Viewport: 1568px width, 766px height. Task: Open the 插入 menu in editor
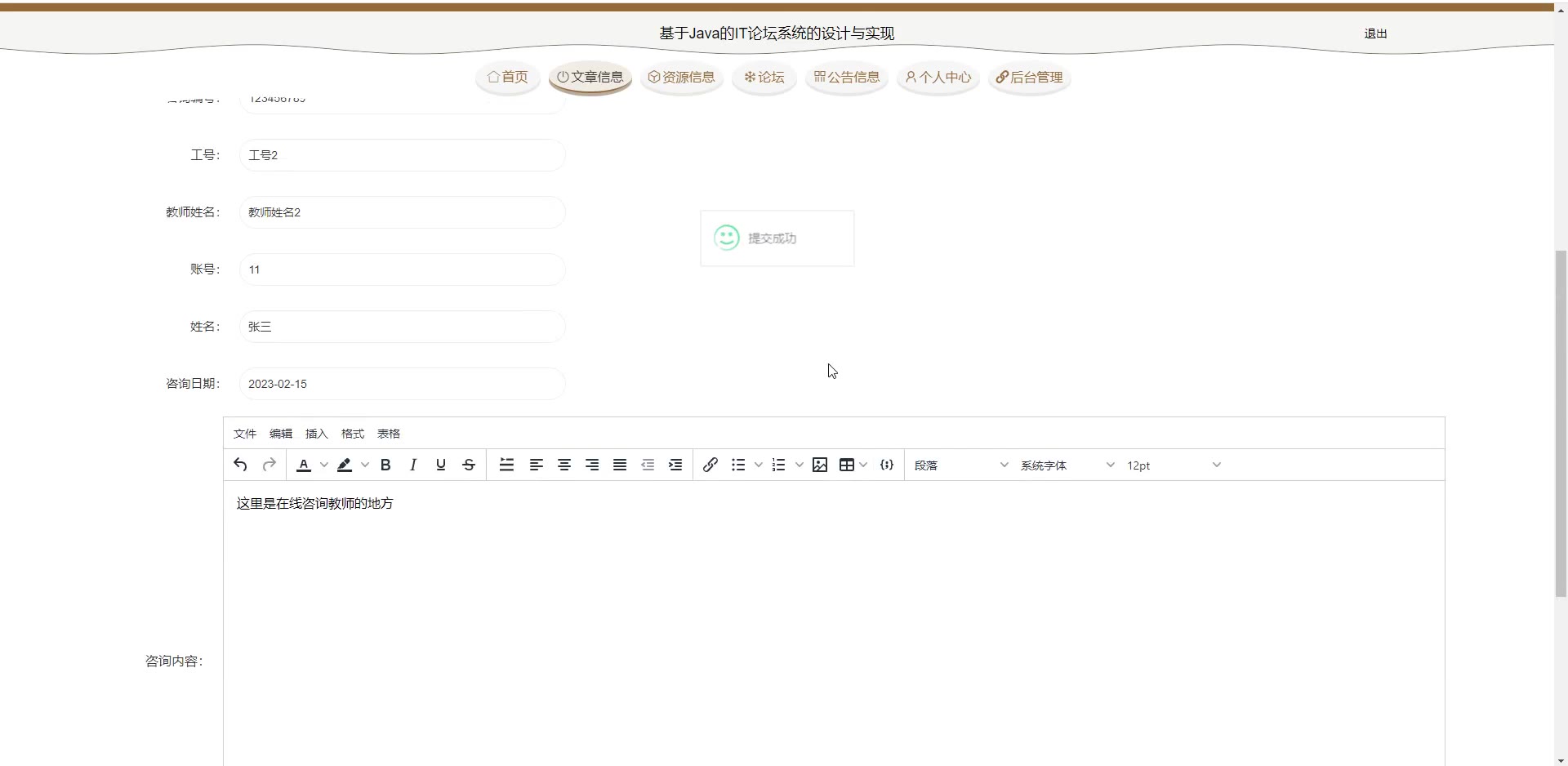point(316,434)
